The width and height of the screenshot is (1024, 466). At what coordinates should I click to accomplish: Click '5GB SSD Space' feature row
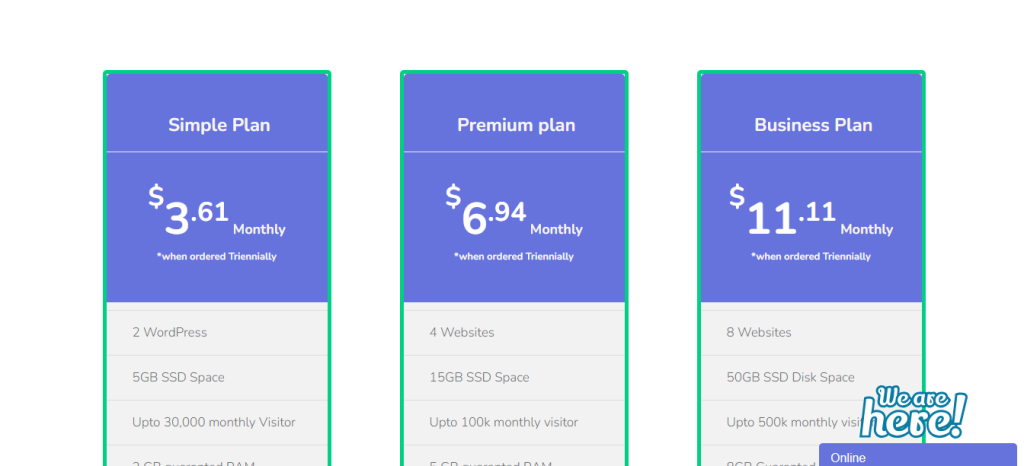coord(178,377)
